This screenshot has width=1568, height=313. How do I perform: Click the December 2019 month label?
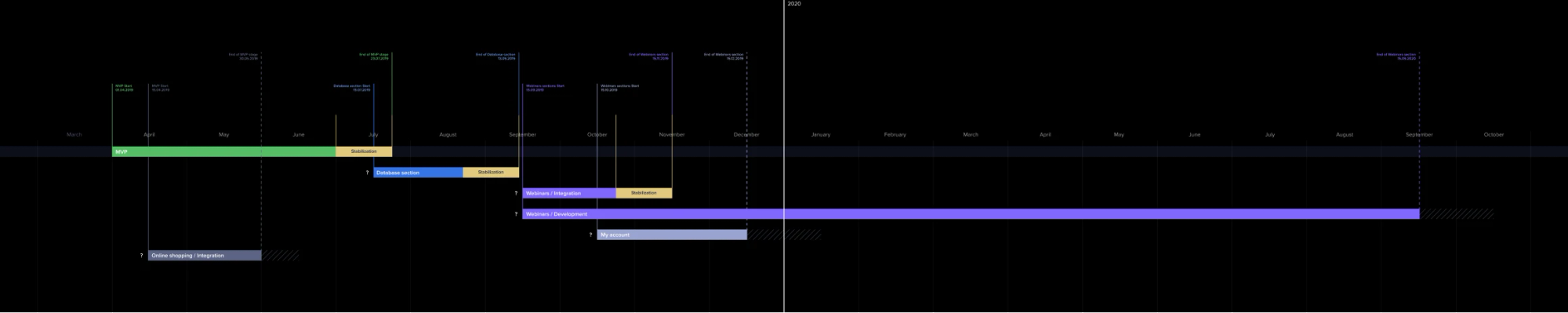coord(746,134)
